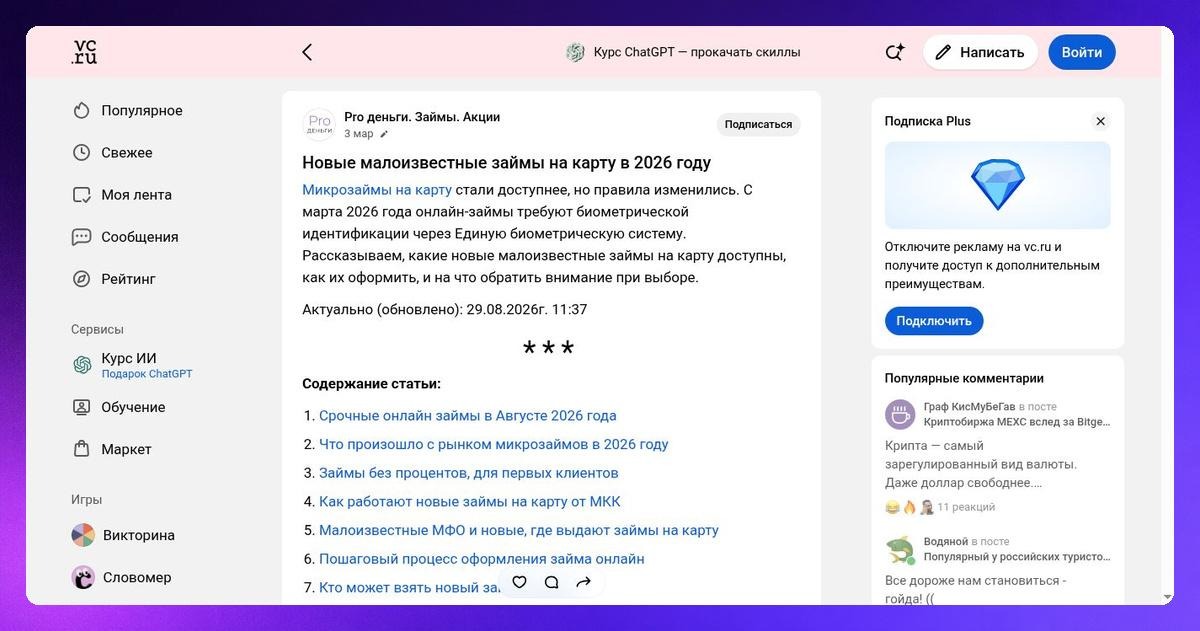Click the Написать button

coord(980,52)
